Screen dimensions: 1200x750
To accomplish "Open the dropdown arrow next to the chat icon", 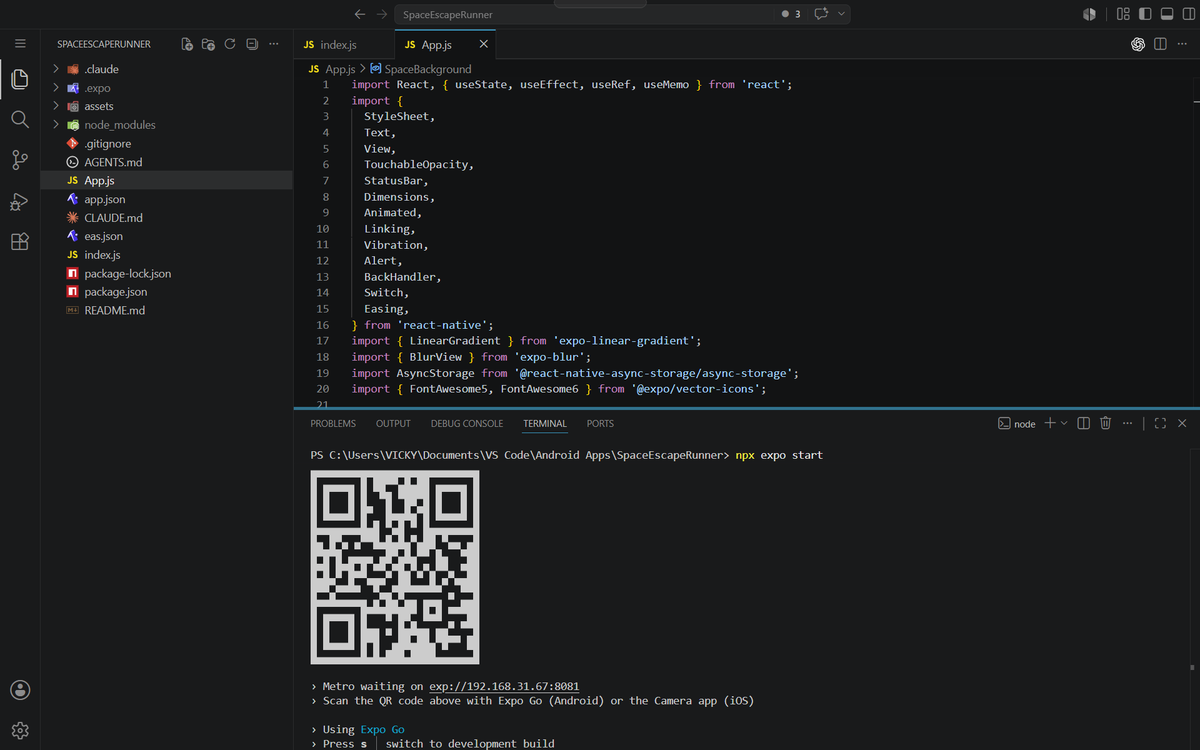I will (842, 14).
